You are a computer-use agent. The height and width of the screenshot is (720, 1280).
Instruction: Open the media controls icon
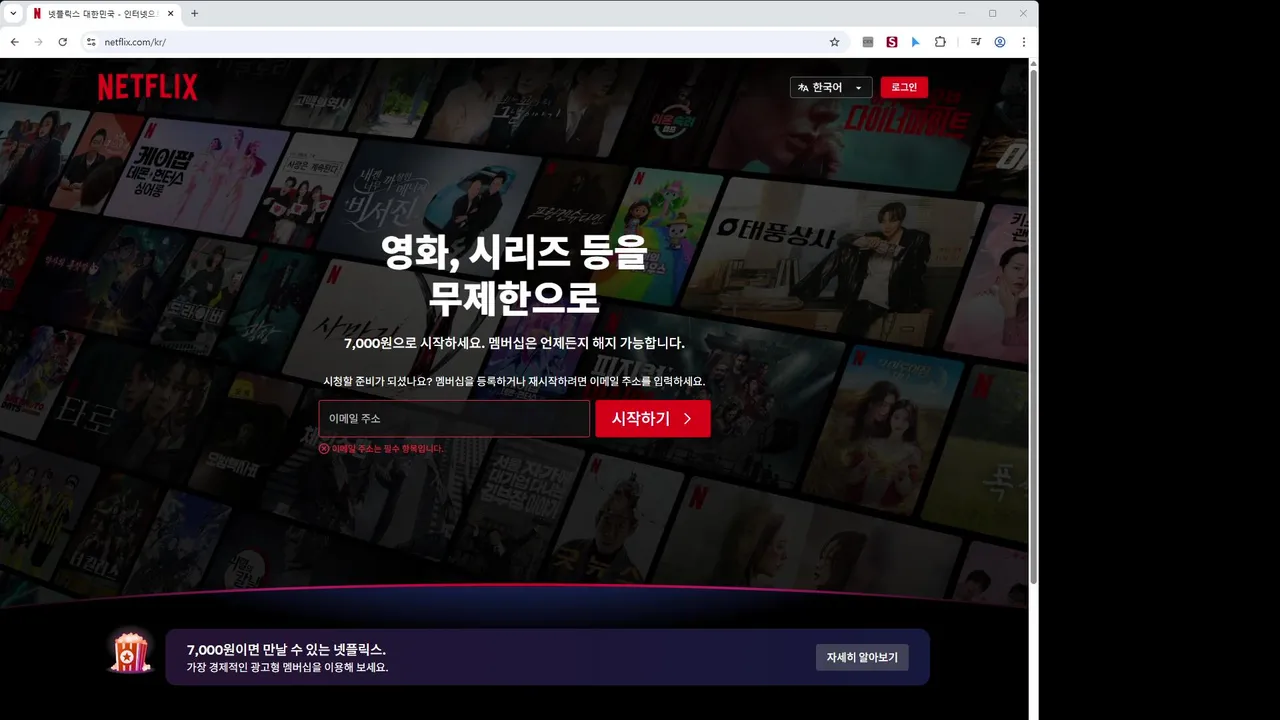(x=976, y=42)
